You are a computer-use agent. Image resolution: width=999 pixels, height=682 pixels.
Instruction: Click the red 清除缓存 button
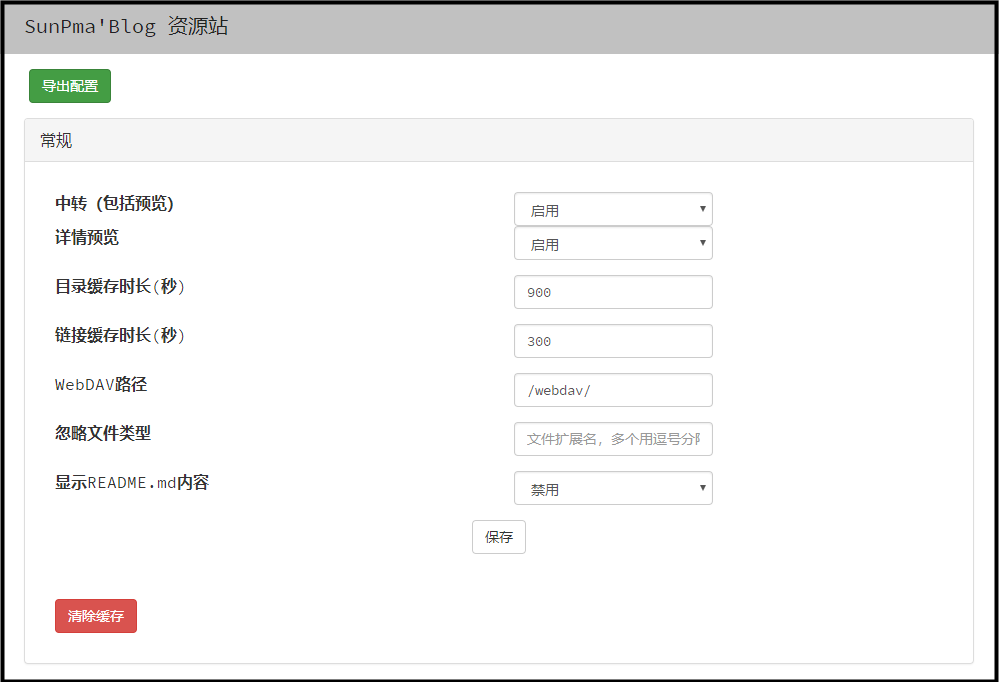click(96, 616)
